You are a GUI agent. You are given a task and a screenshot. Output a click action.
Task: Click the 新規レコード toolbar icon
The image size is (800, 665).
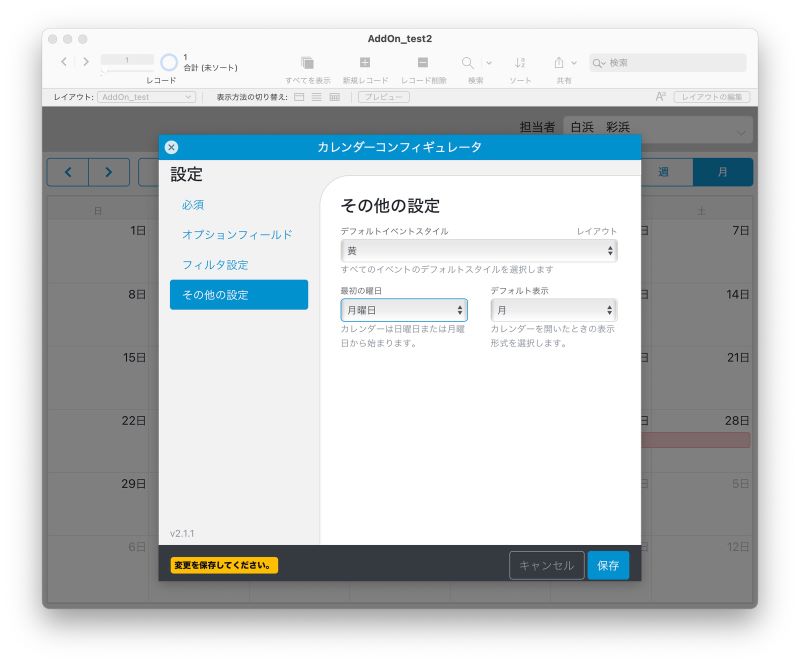(365, 62)
